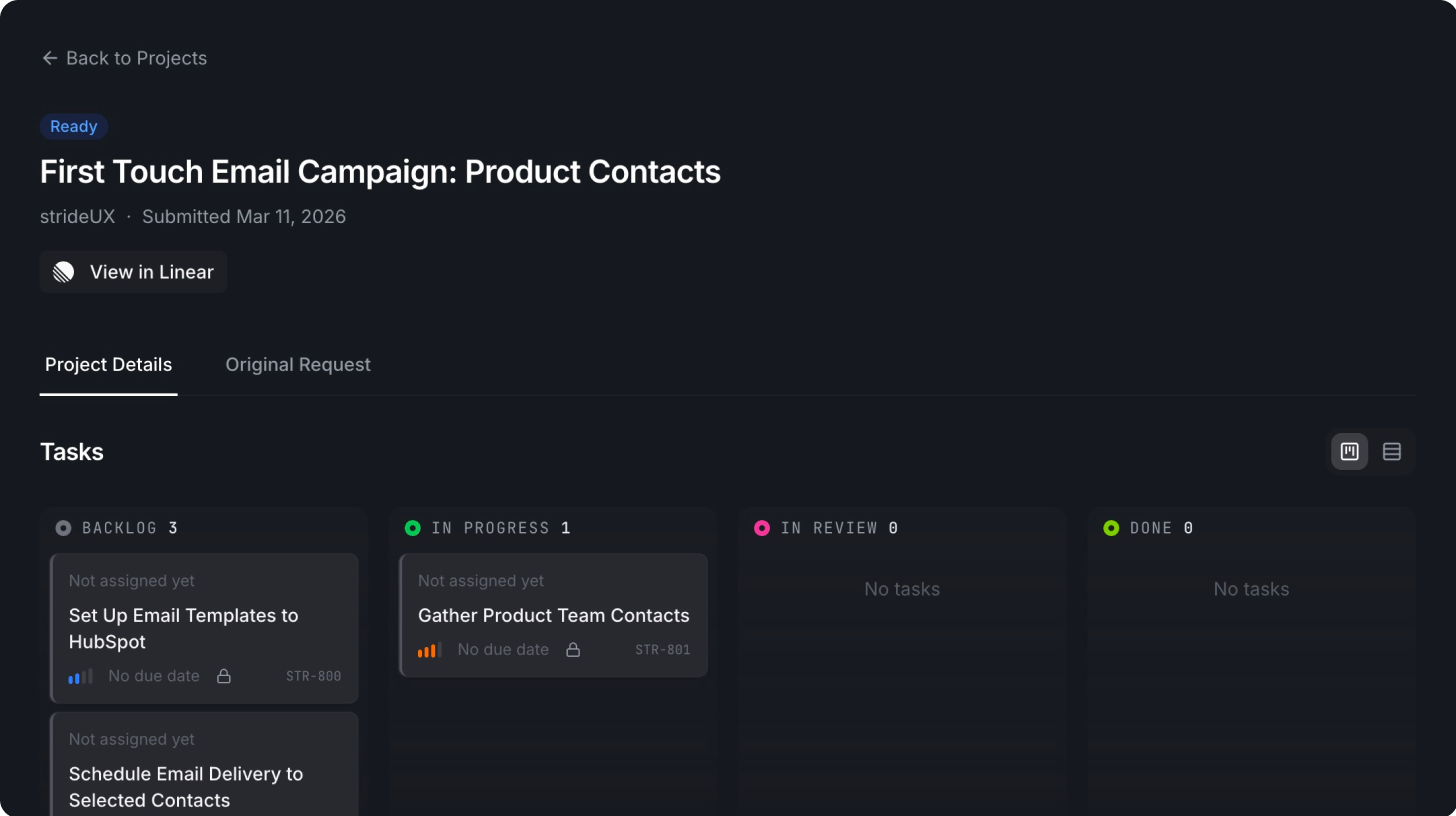Click the STR-801 task identifier

(x=663, y=649)
